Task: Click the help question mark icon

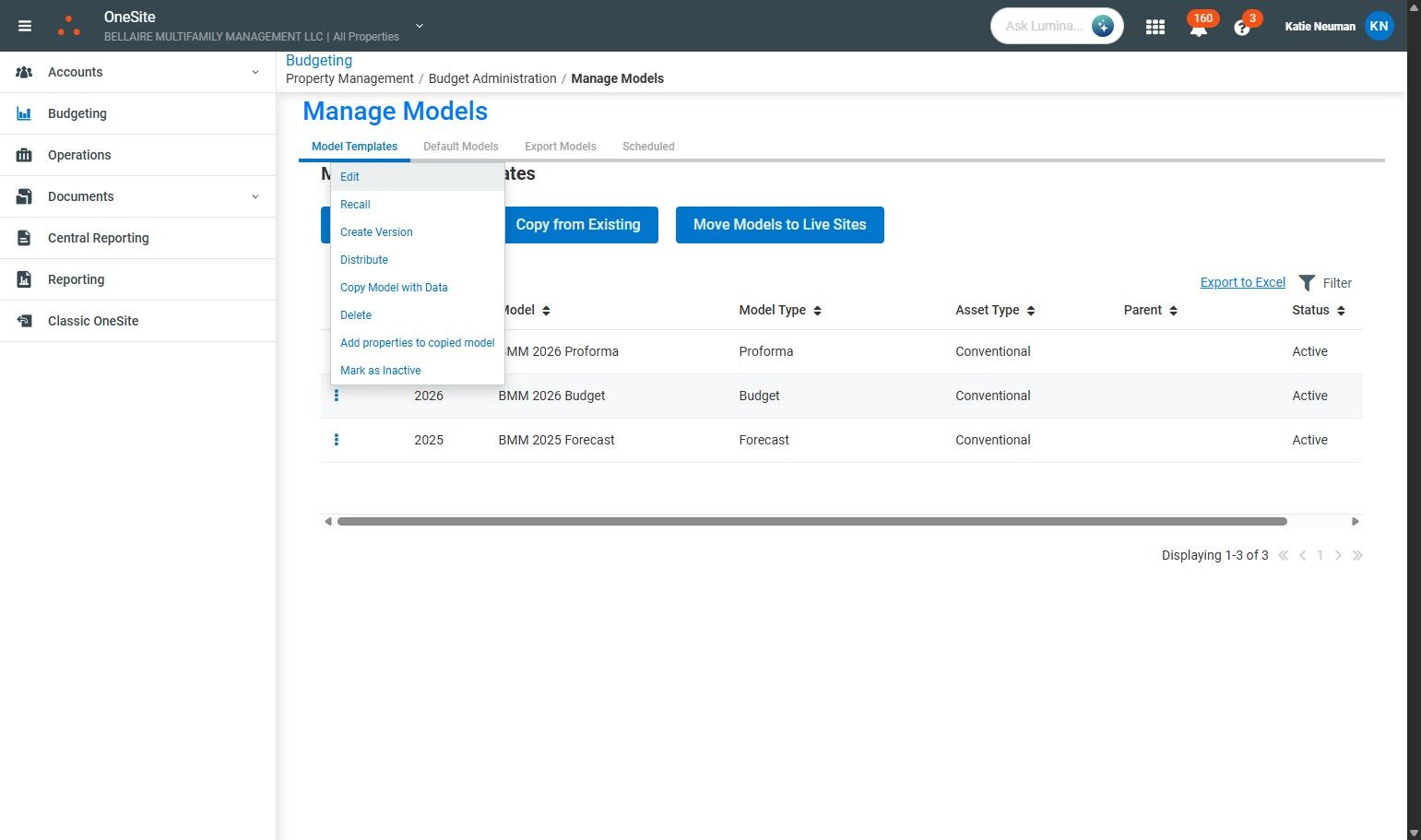Action: (x=1241, y=28)
